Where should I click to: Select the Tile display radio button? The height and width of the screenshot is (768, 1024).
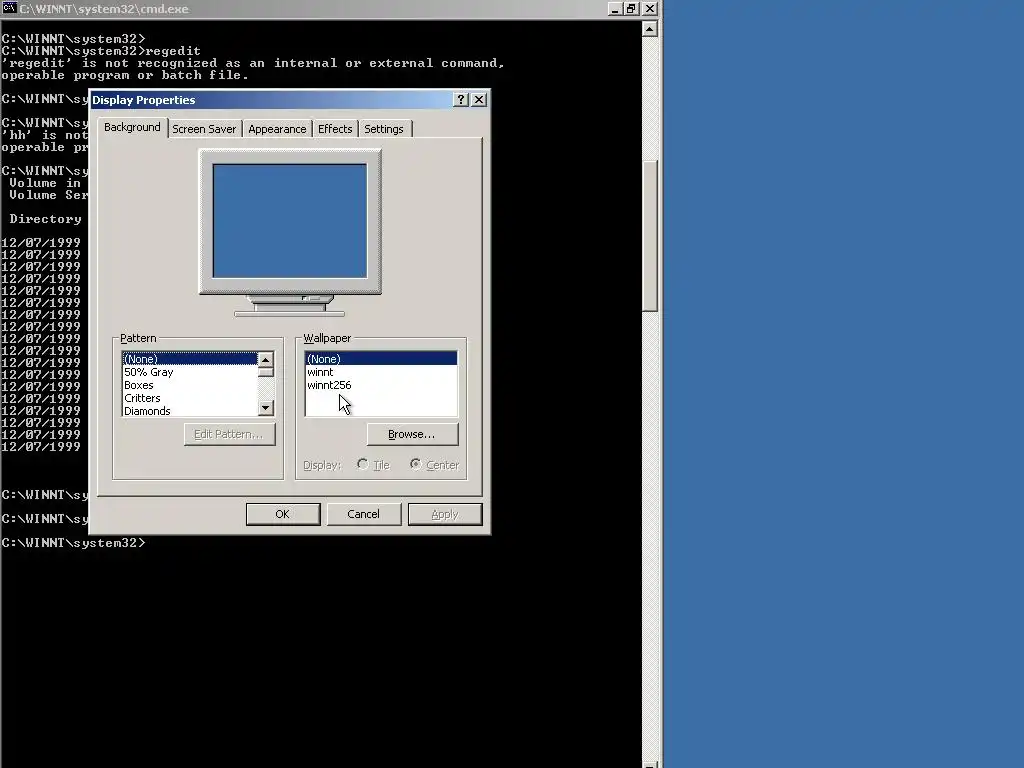tap(362, 464)
